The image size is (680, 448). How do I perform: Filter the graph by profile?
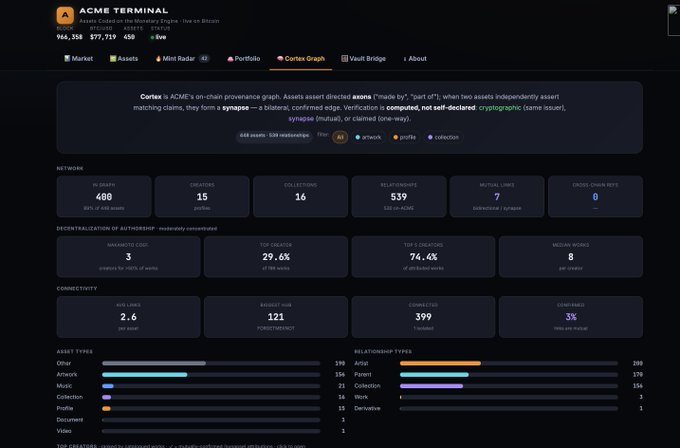404,137
